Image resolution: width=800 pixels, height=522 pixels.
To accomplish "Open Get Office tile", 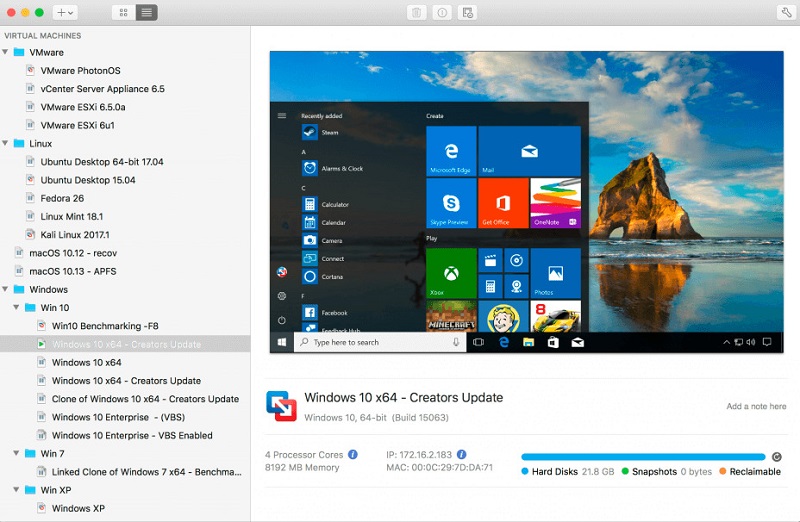I will click(x=503, y=203).
